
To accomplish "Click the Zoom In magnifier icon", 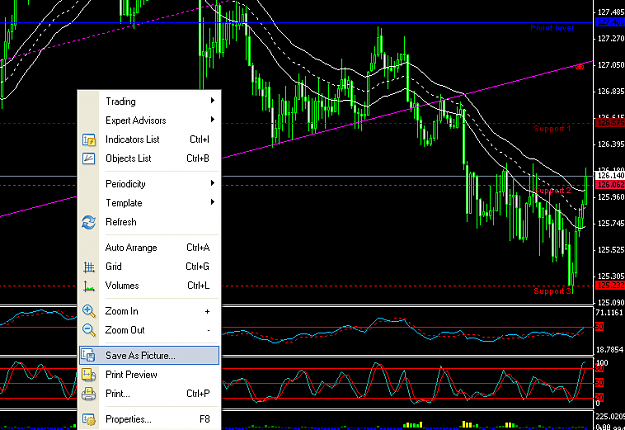I will click(x=88, y=311).
